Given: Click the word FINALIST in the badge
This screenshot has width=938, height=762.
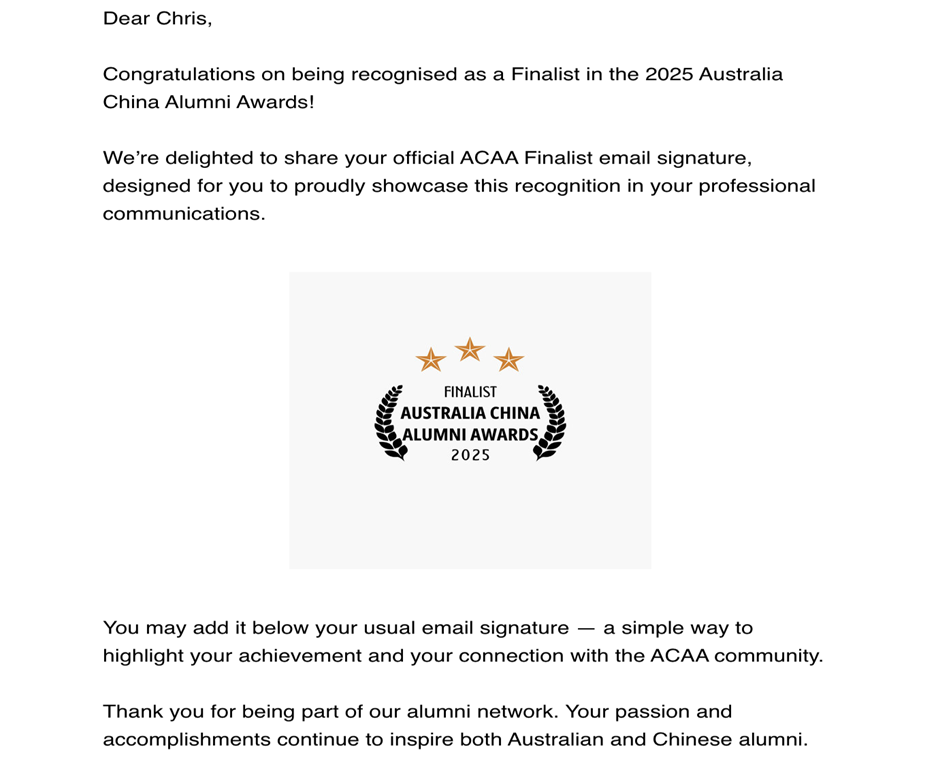Looking at the screenshot, I should click(470, 393).
